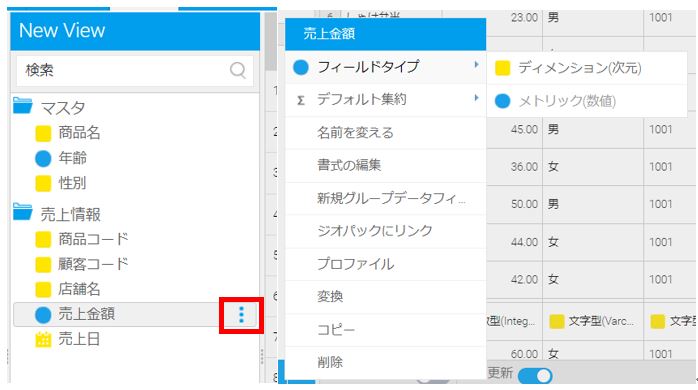The image size is (698, 390).
Task: Choose 変換 menu entry
Action: point(386,297)
